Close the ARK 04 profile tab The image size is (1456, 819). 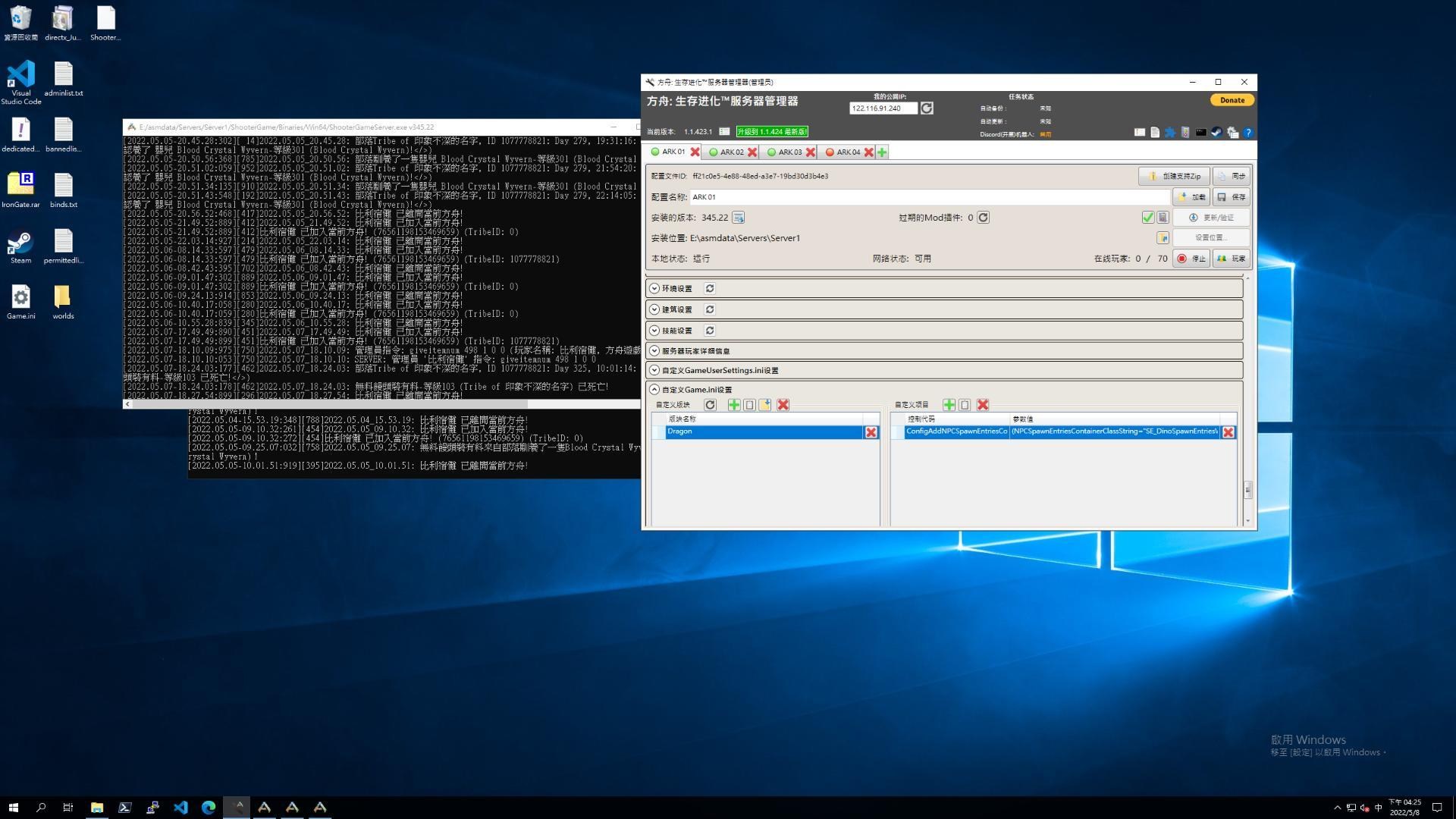point(869,152)
